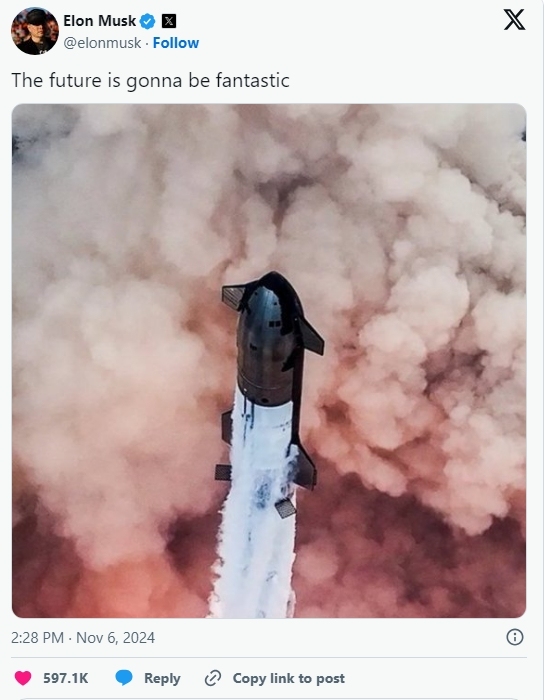
Task: Open the @elonmusk handle link
Action: coord(102,43)
